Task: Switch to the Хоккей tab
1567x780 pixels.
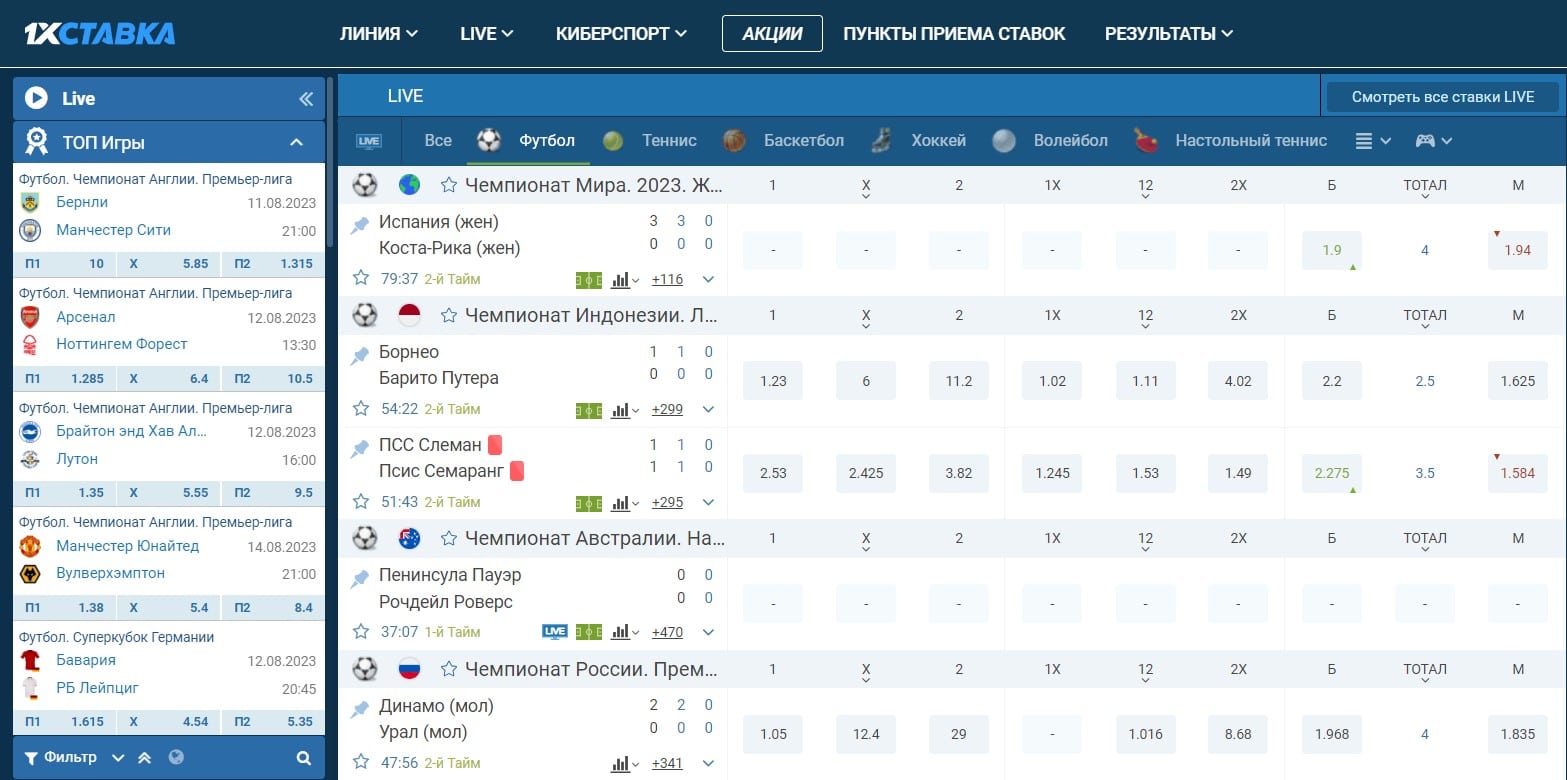Action: click(x=919, y=141)
